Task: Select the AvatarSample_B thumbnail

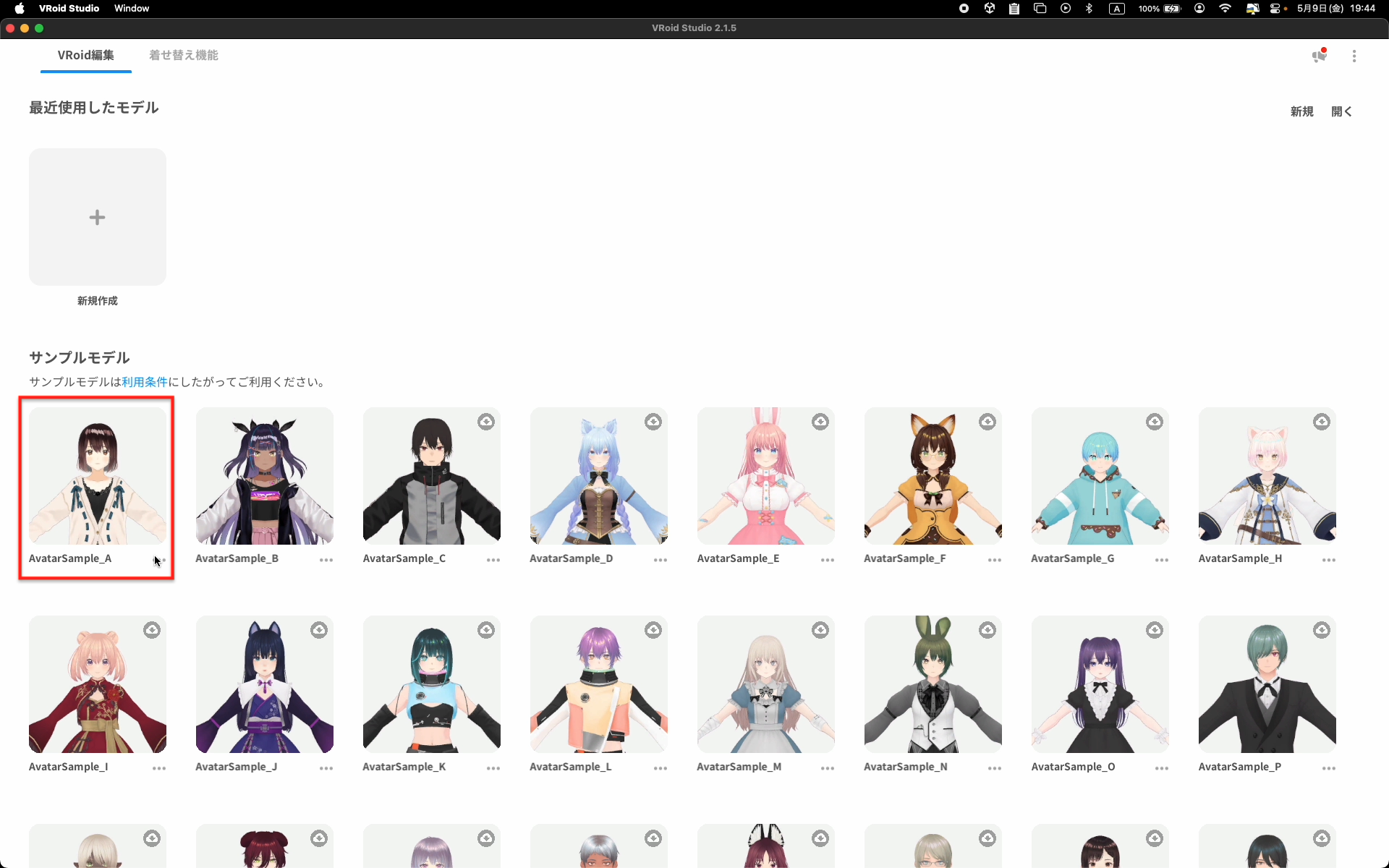Action: (x=265, y=476)
